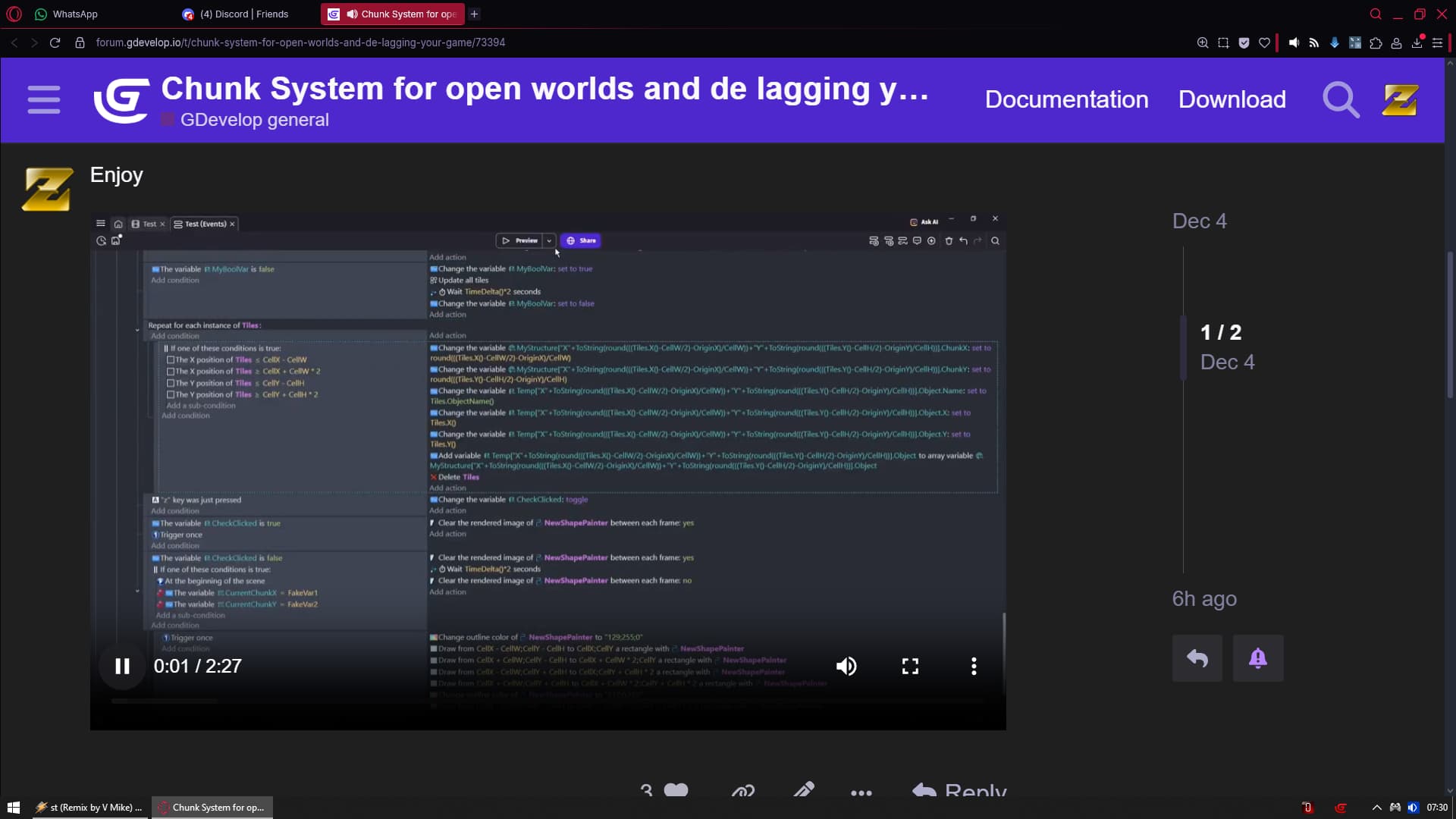Switch to the WhatsApp browser tab
Image resolution: width=1456 pixels, height=819 pixels.
click(x=74, y=14)
